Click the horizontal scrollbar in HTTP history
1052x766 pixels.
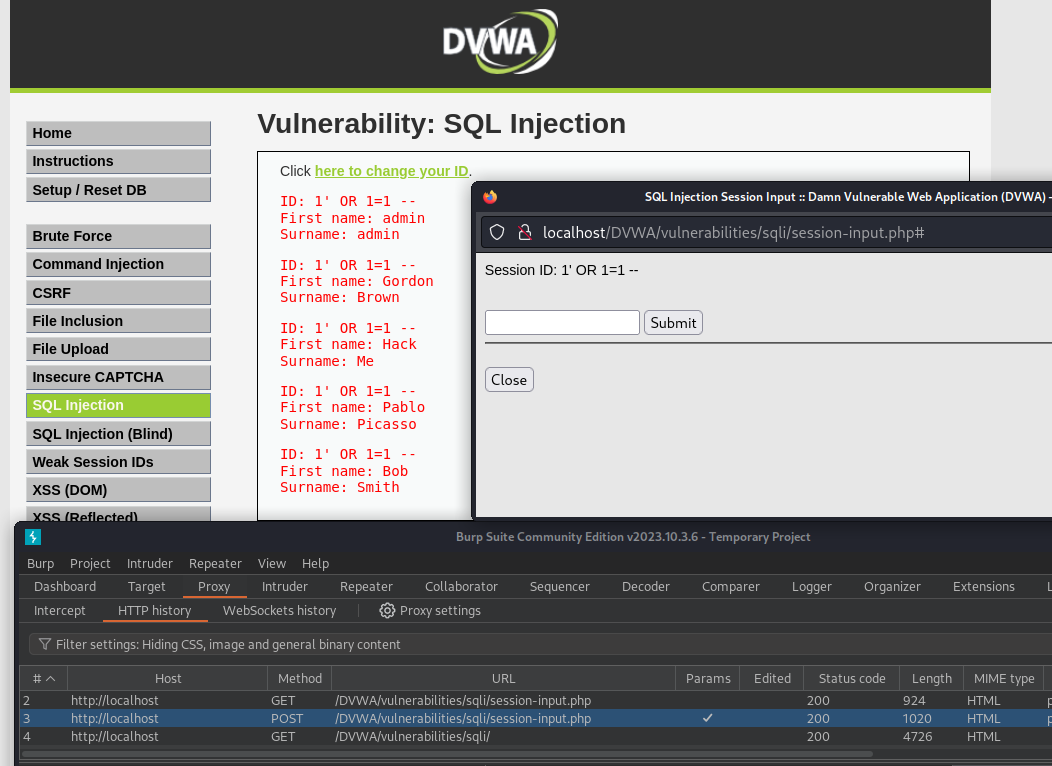coord(447,754)
